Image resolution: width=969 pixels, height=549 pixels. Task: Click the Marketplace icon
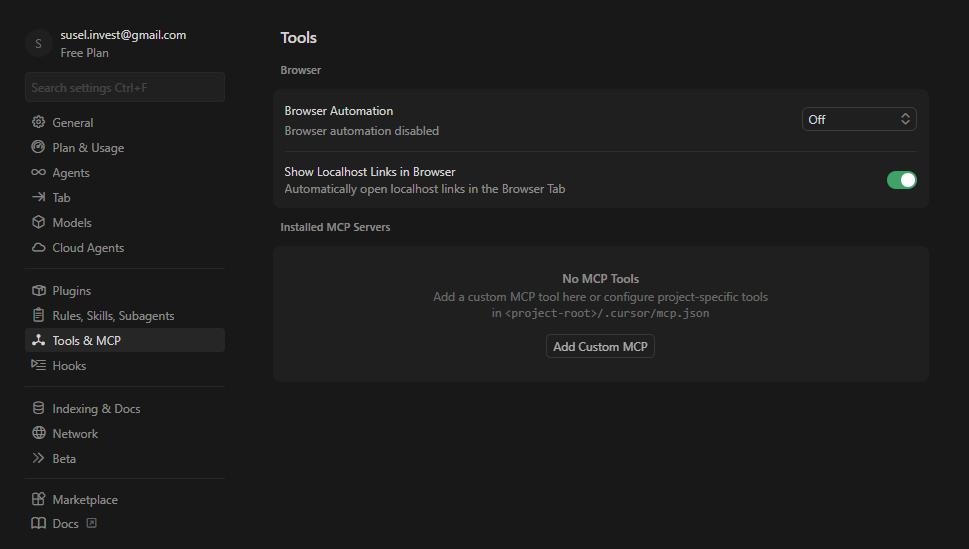39,499
